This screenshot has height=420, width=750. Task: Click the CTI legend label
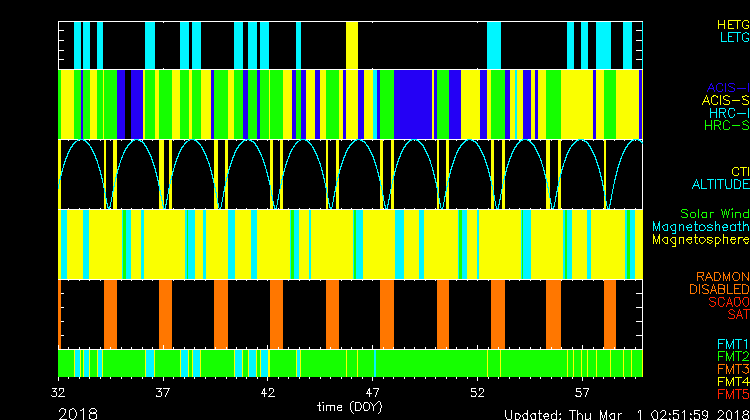coord(739,172)
